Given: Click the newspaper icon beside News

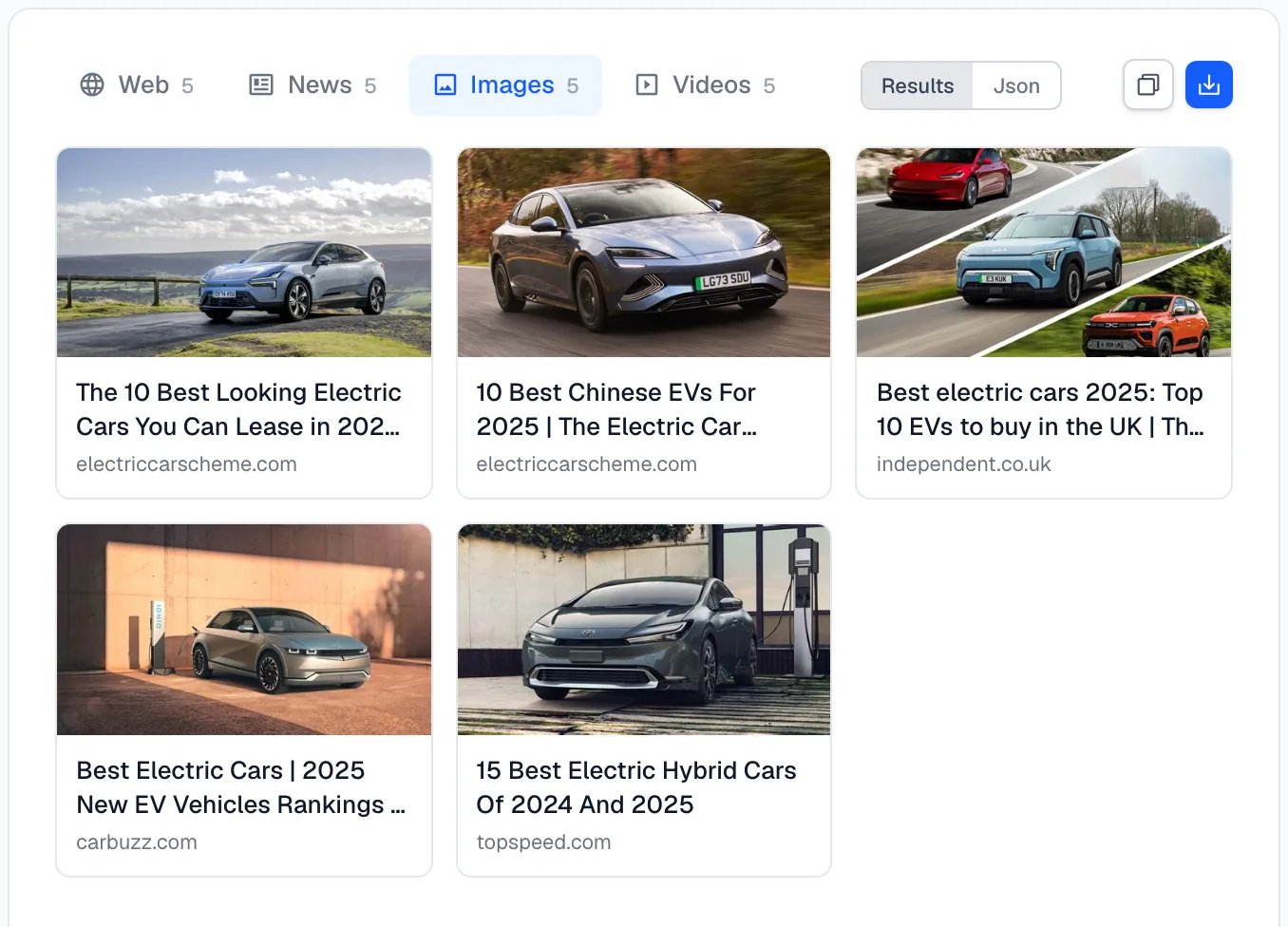Looking at the screenshot, I should click(261, 85).
